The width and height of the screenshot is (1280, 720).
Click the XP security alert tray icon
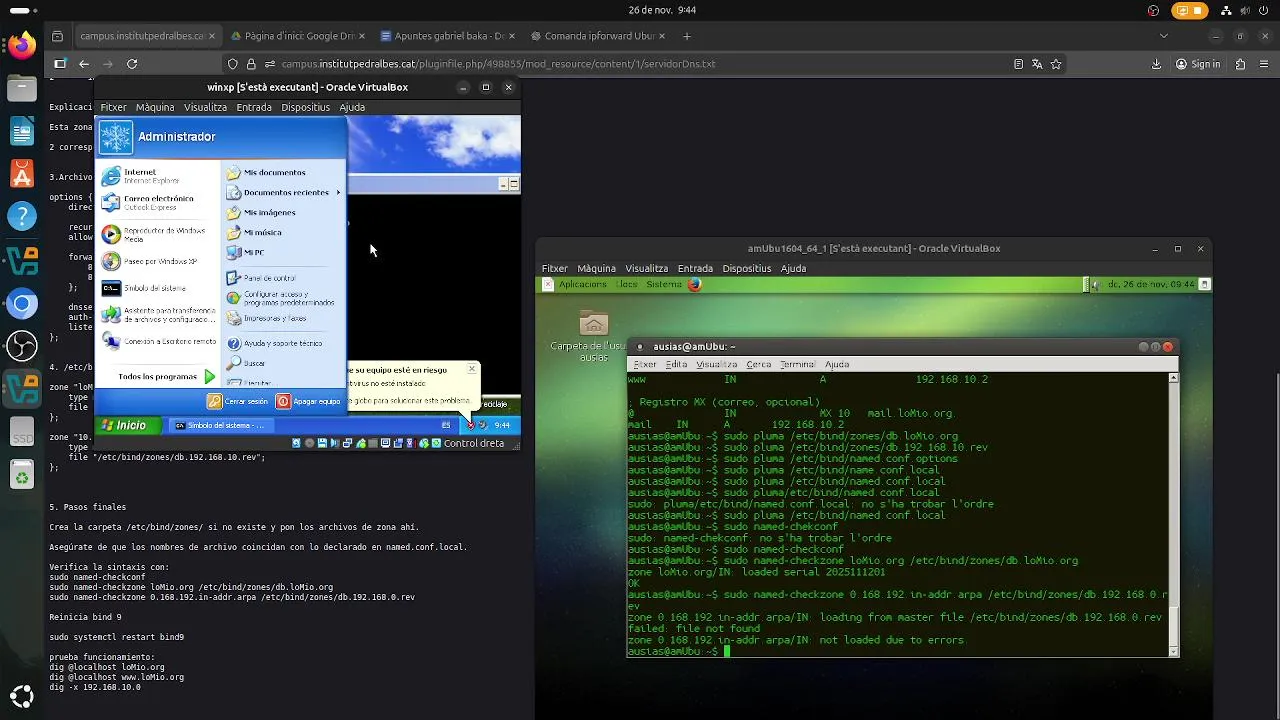470,425
